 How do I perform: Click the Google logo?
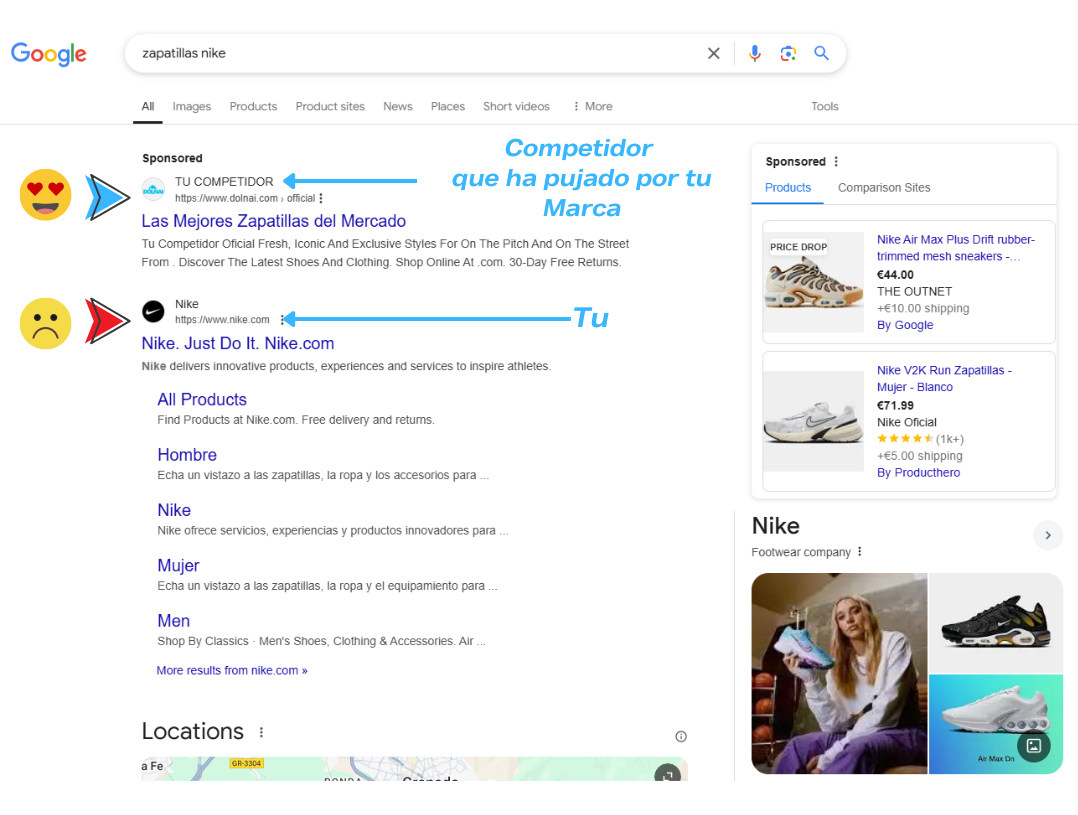48,55
